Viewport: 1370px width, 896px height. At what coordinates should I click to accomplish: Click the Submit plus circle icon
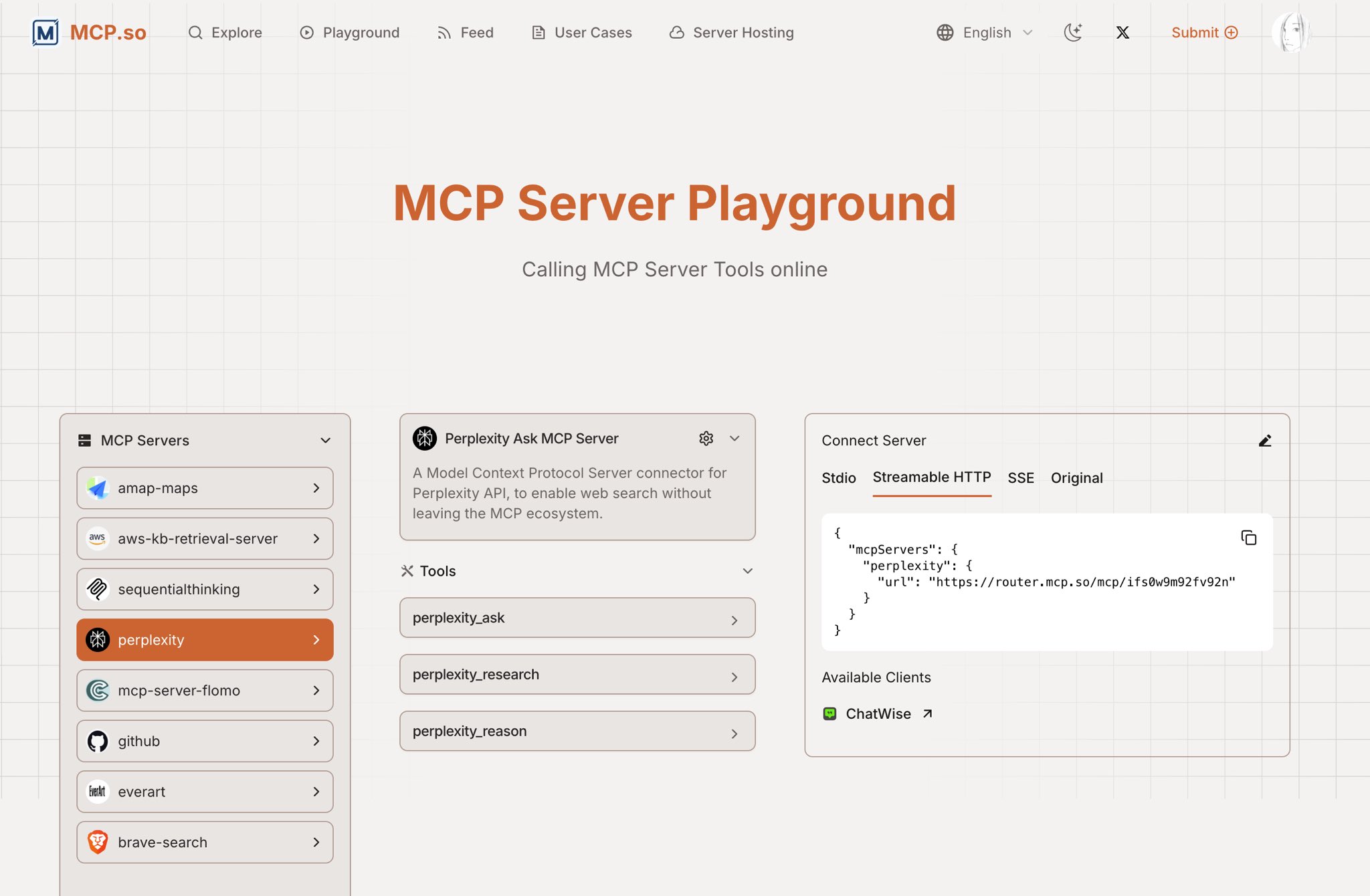click(1231, 32)
